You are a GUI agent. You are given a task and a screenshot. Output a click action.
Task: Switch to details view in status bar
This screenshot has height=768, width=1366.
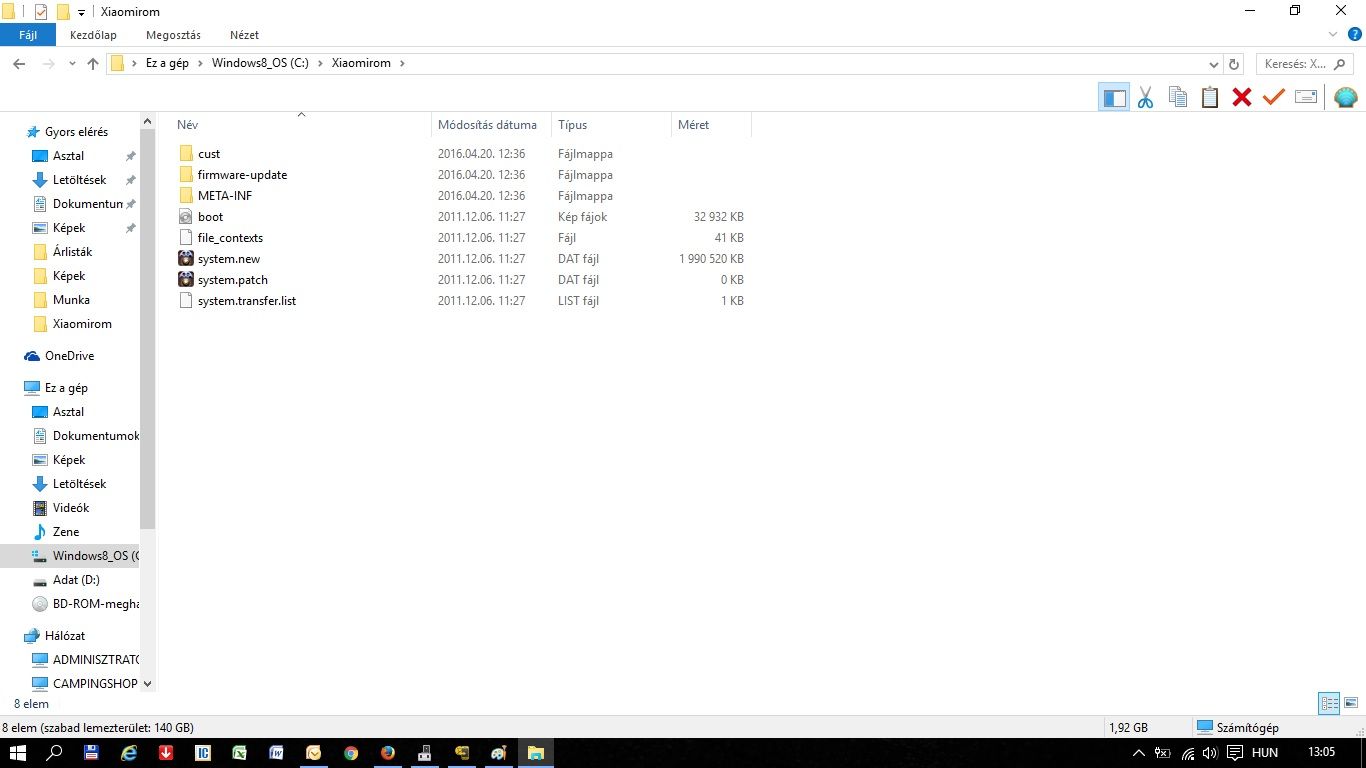pos(1329,703)
